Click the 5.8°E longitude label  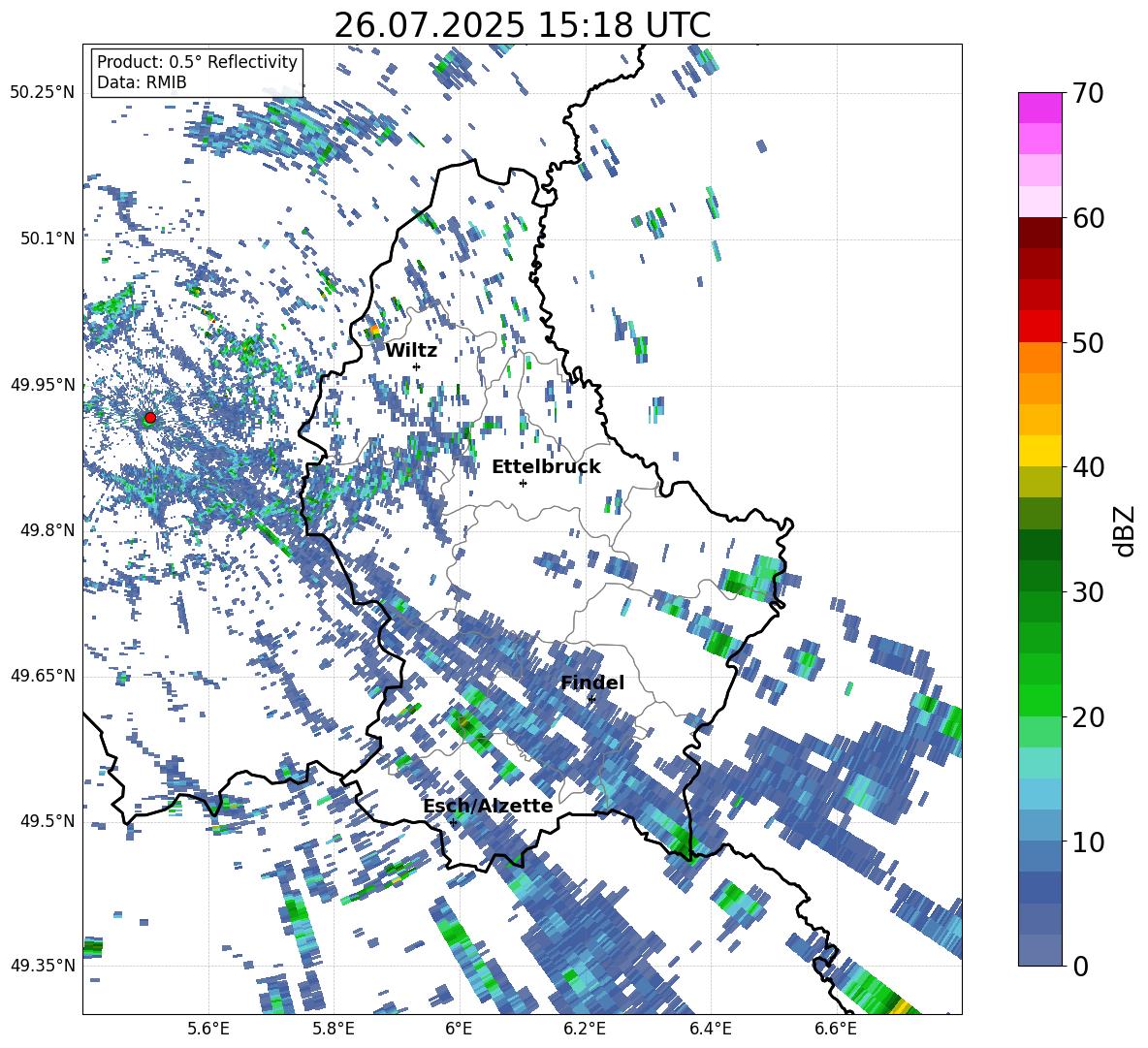pyautogui.click(x=334, y=1029)
